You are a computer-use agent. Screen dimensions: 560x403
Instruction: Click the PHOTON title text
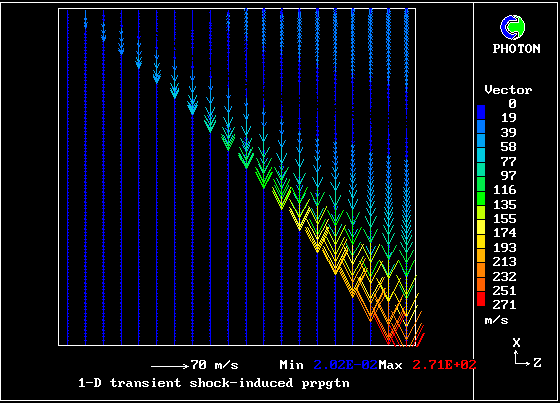[x=516, y=49]
